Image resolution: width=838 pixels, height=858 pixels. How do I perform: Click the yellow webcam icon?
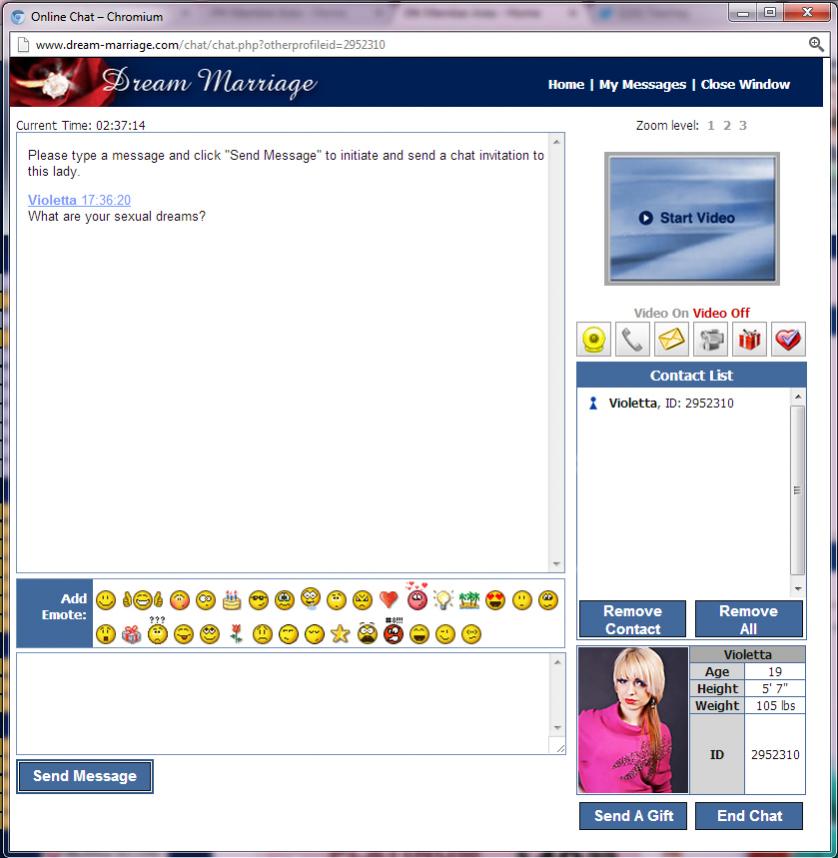594,340
